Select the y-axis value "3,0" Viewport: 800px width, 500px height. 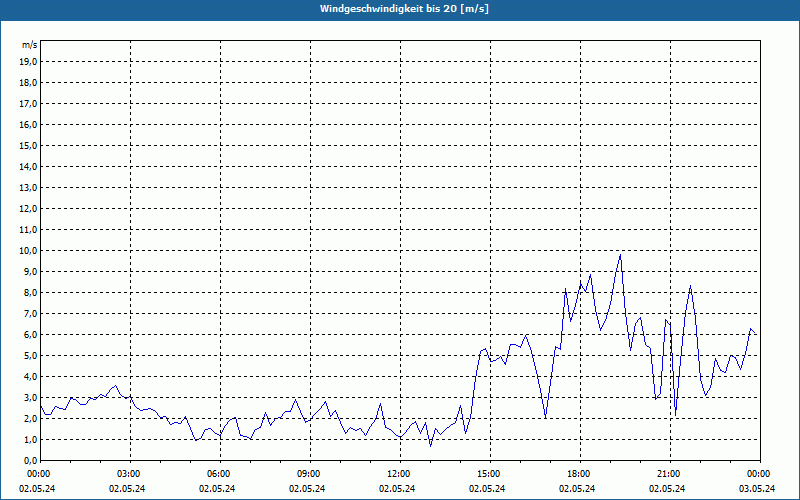[x=30, y=397]
